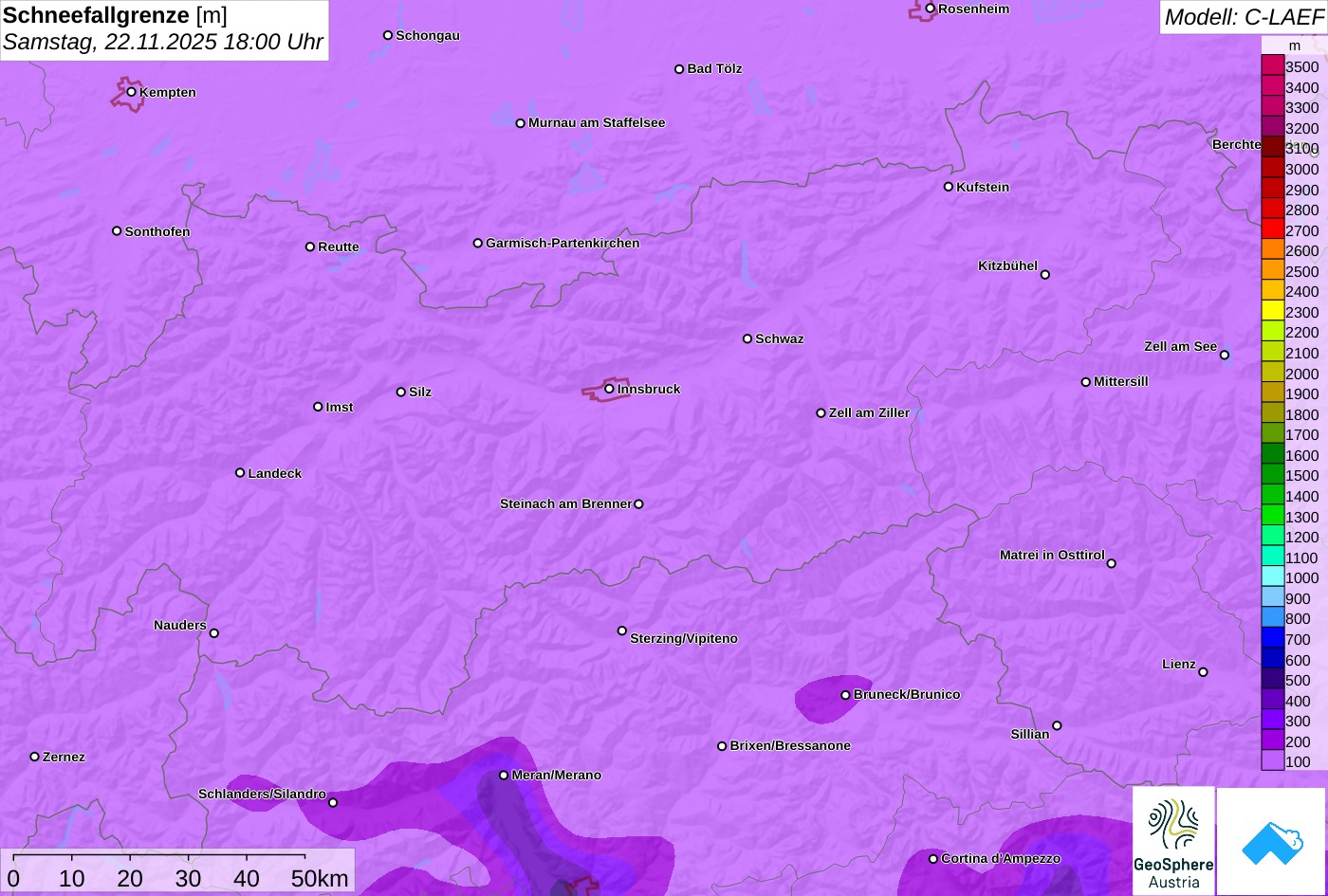Click the date Samstag, 22.11.2025 18:00 Uhr
Viewport: 1328px width, 896px height.
coord(163,43)
